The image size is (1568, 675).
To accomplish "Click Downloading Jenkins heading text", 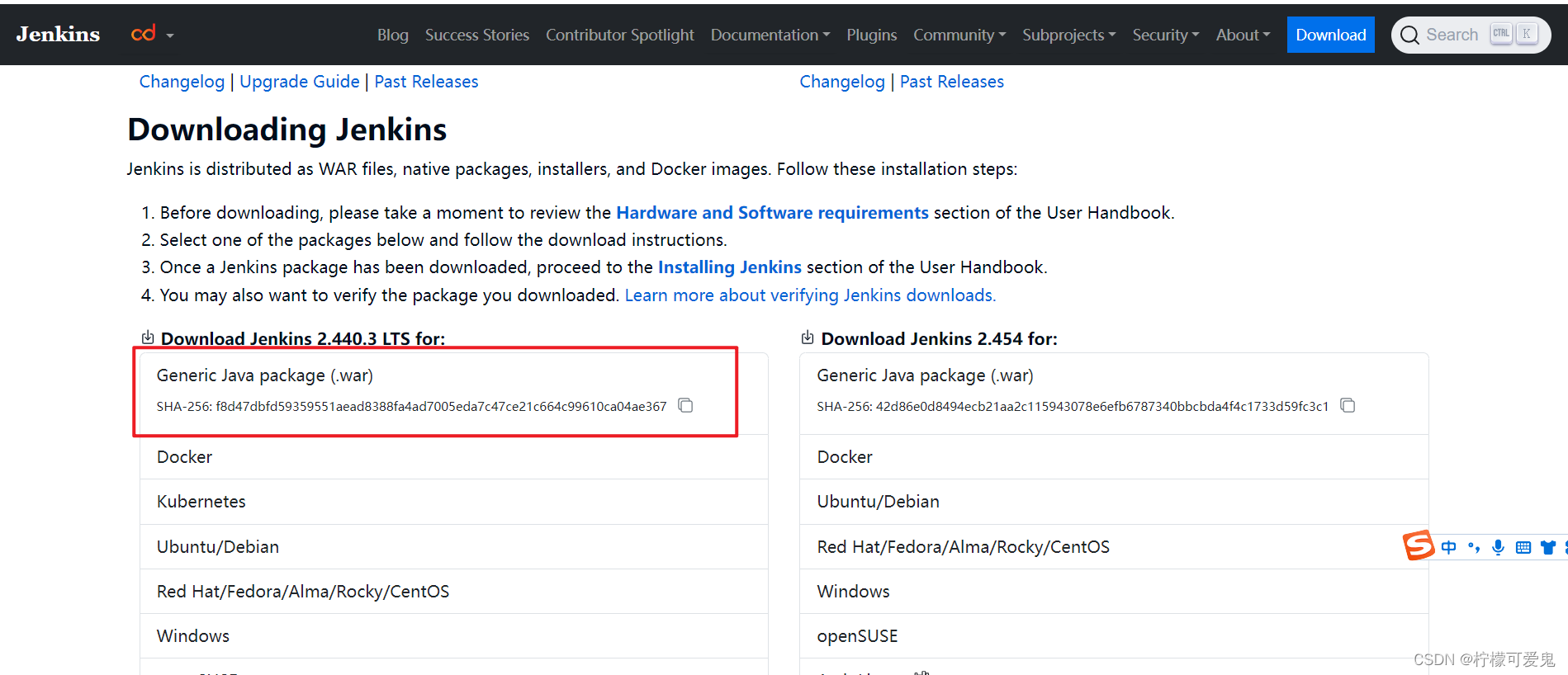I will click(x=287, y=130).
